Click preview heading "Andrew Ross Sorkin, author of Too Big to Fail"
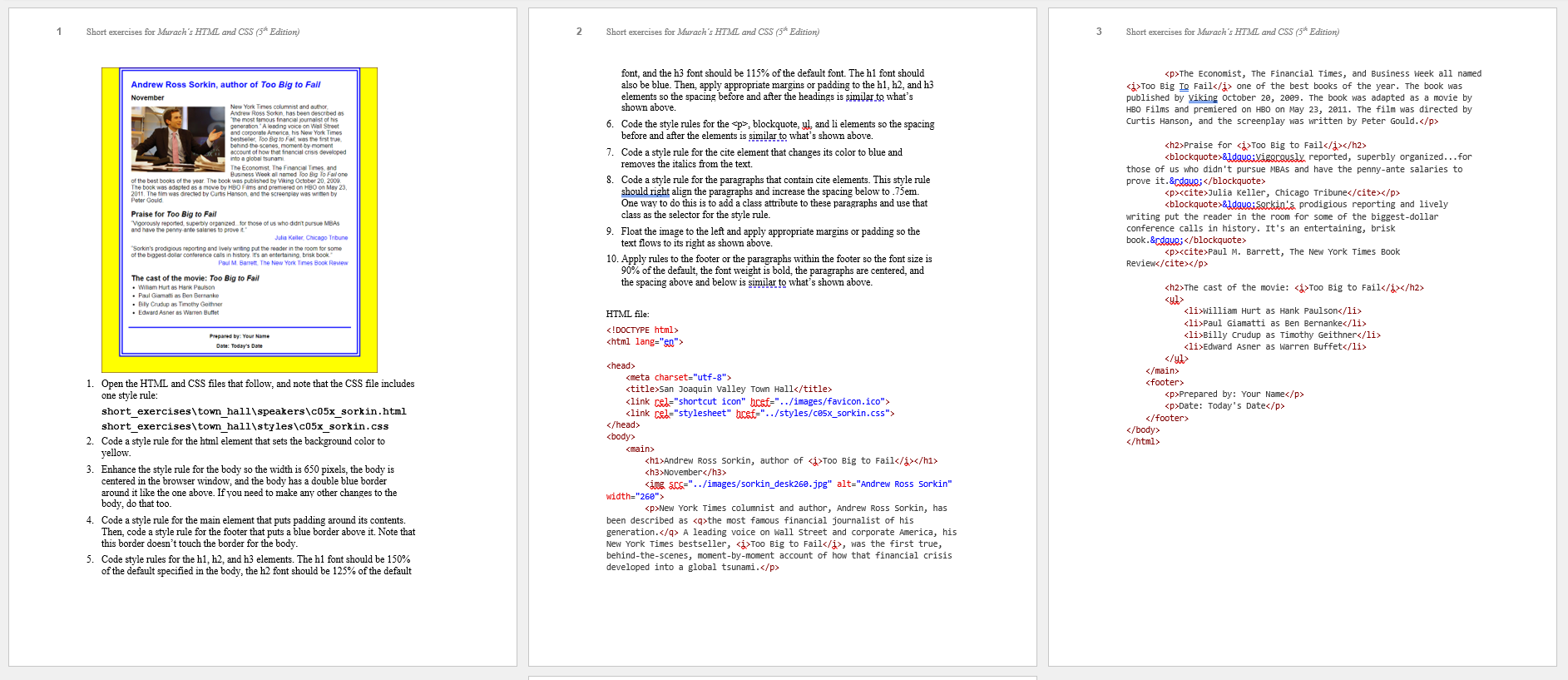This screenshot has height=680, width=1568. tap(225, 84)
